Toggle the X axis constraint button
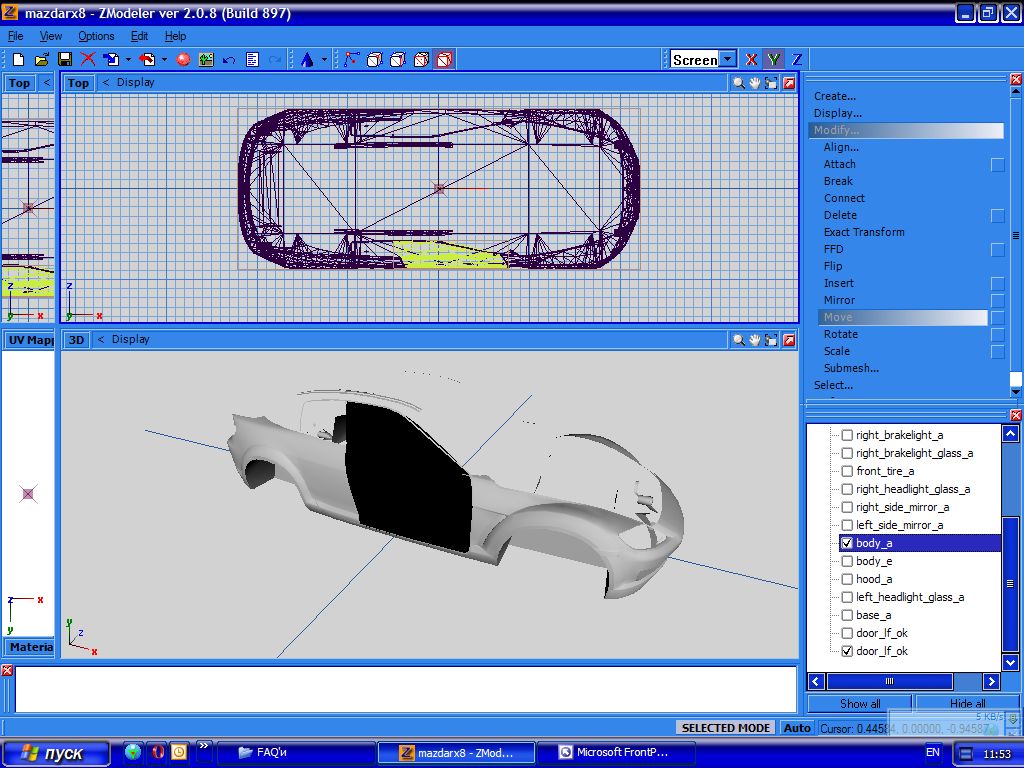1024x768 pixels. click(751, 60)
